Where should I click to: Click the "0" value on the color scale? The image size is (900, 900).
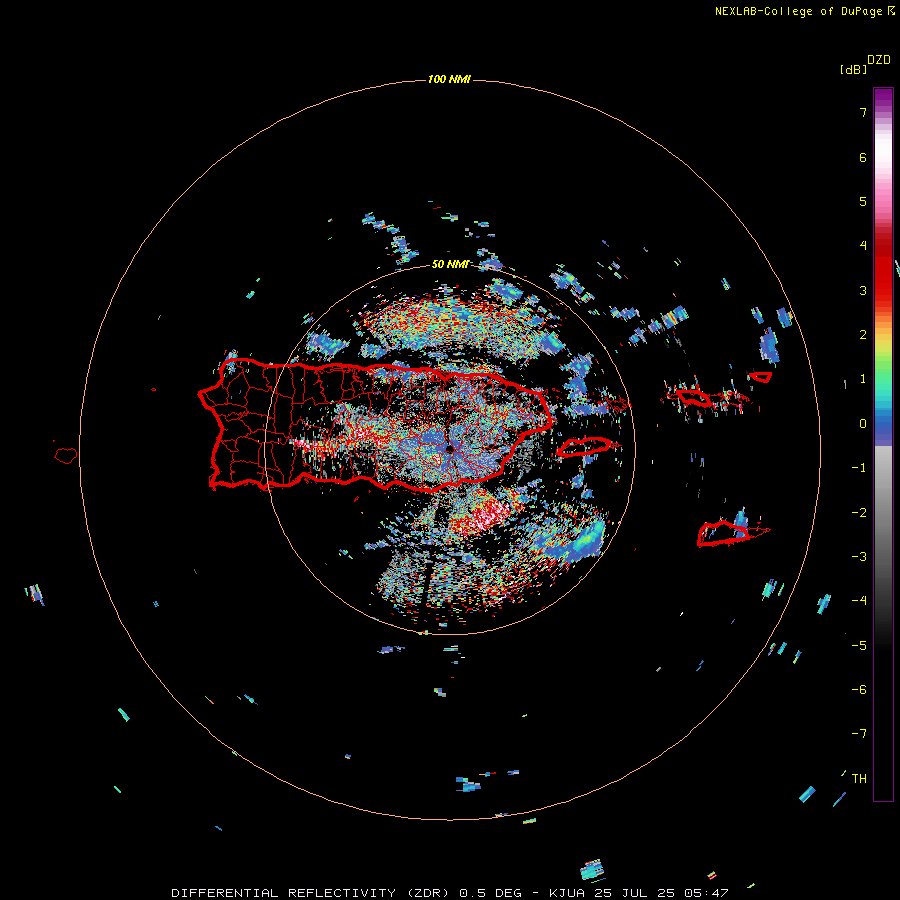[x=863, y=424]
